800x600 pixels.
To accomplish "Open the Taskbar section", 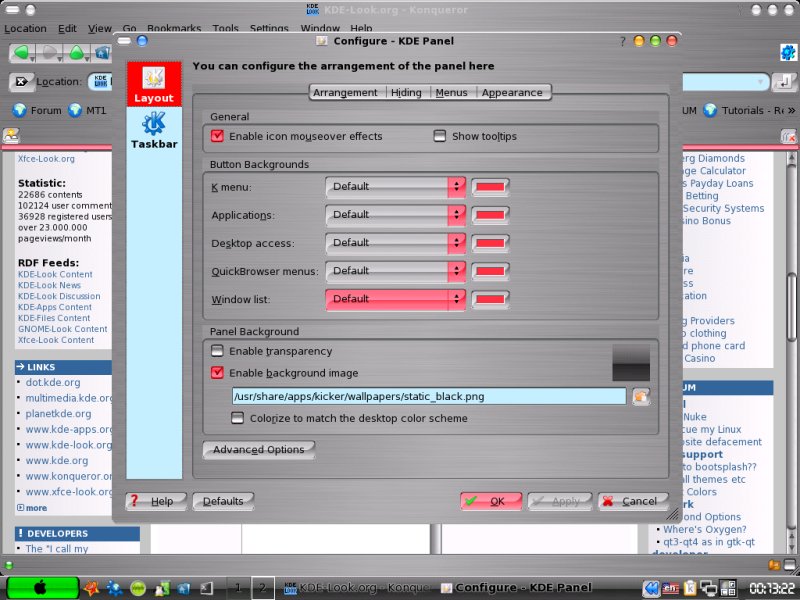I will point(154,131).
